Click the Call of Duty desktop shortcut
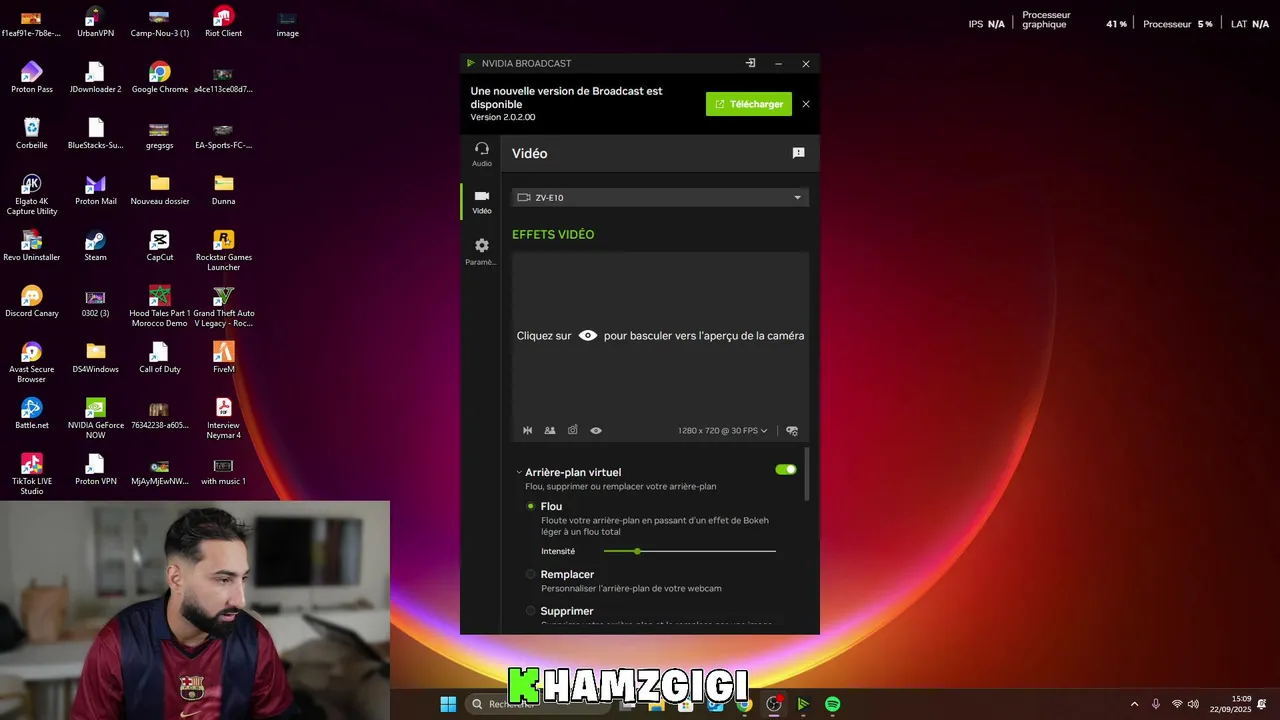 point(160,358)
